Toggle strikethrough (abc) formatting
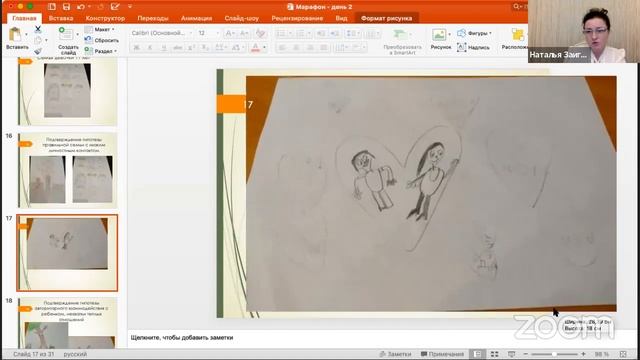The width and height of the screenshot is (640, 360). (x=178, y=48)
